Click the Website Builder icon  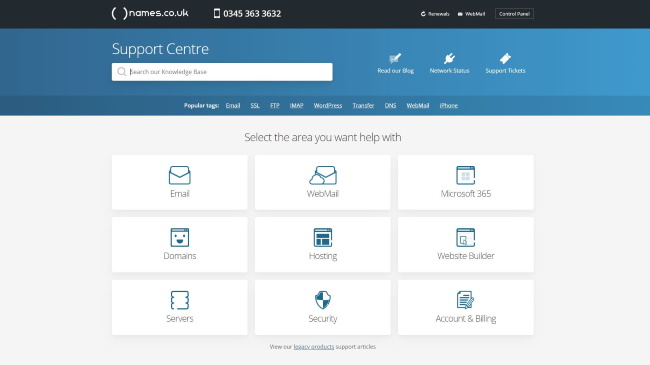(x=466, y=237)
